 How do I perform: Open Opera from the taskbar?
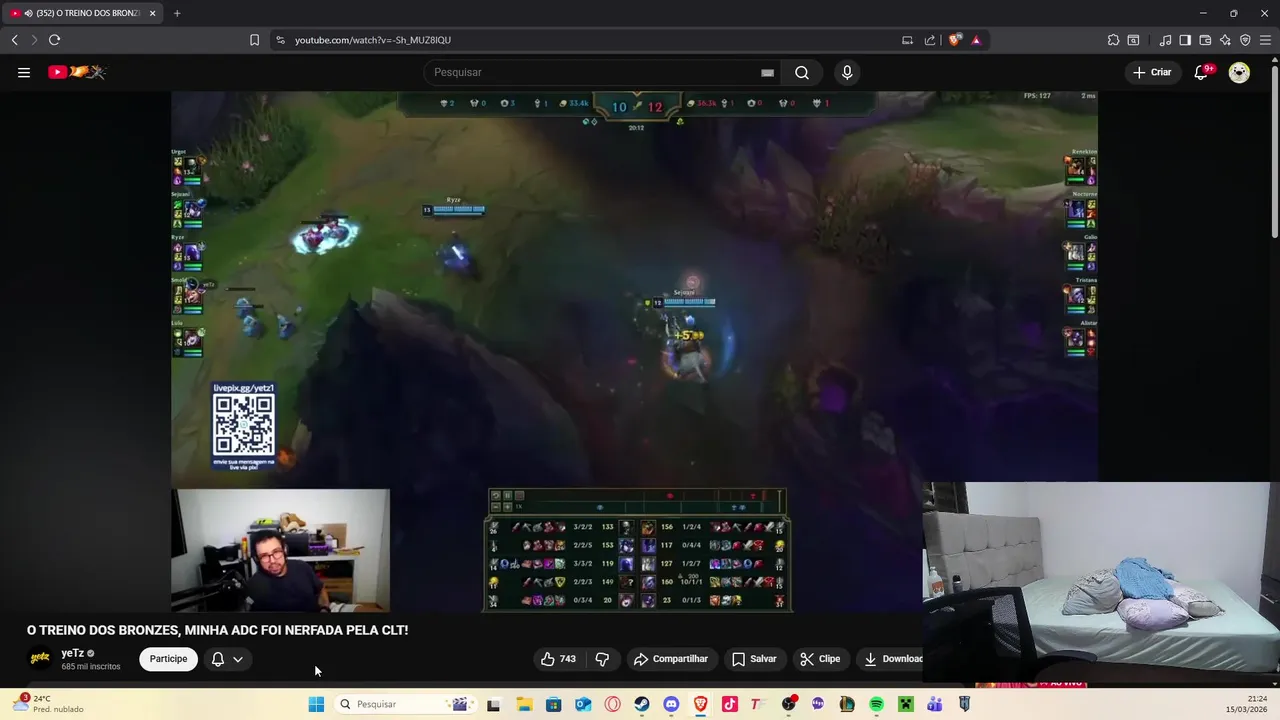tap(612, 704)
